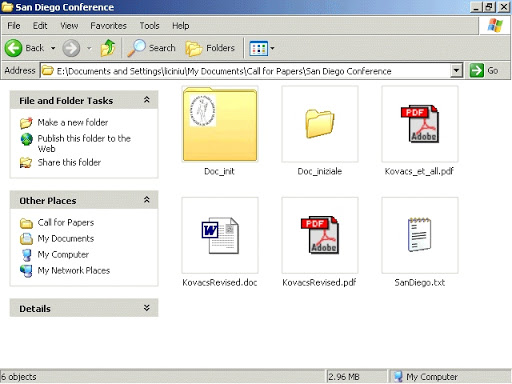Collapse the Other Places panel

pyautogui.click(x=147, y=200)
